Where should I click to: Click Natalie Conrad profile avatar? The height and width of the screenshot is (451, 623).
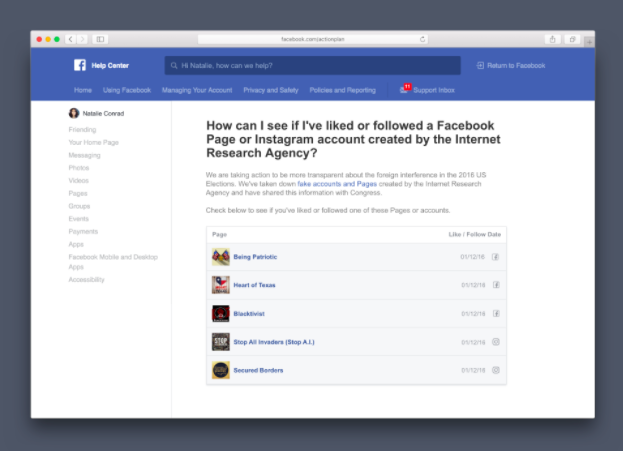point(74,113)
